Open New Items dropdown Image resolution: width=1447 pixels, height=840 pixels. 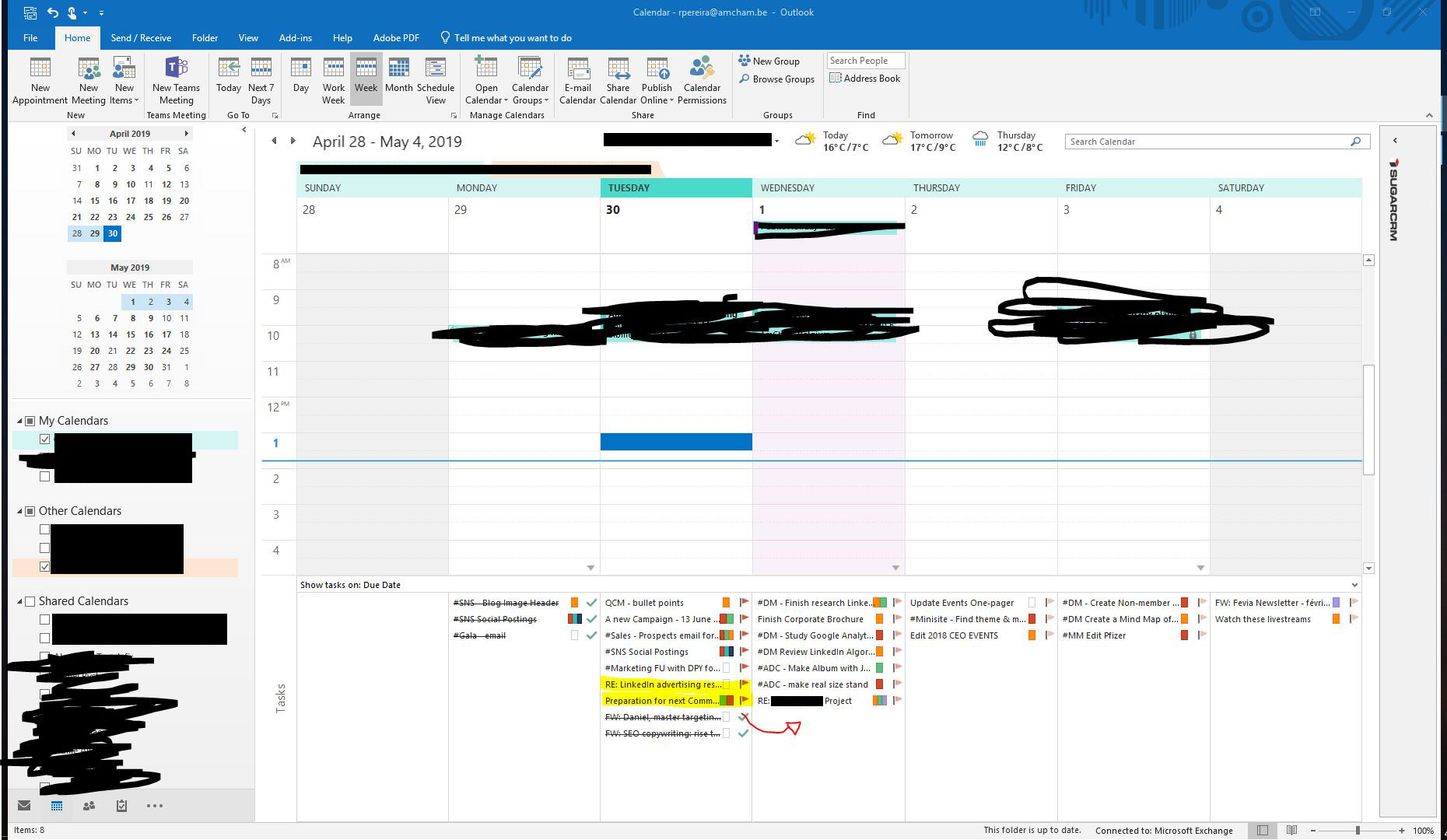coord(124,81)
